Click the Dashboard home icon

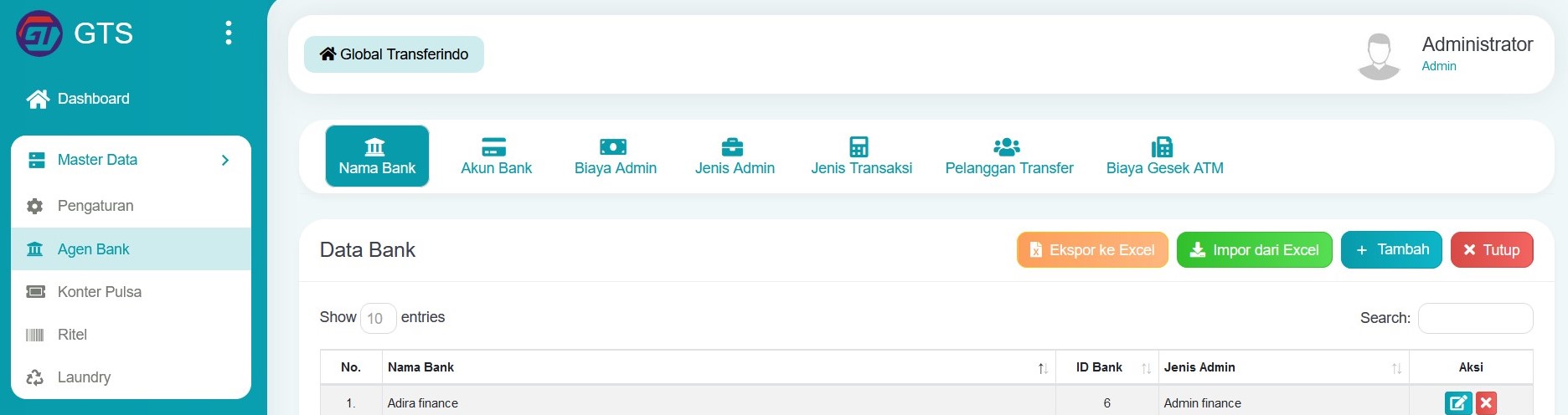click(38, 99)
